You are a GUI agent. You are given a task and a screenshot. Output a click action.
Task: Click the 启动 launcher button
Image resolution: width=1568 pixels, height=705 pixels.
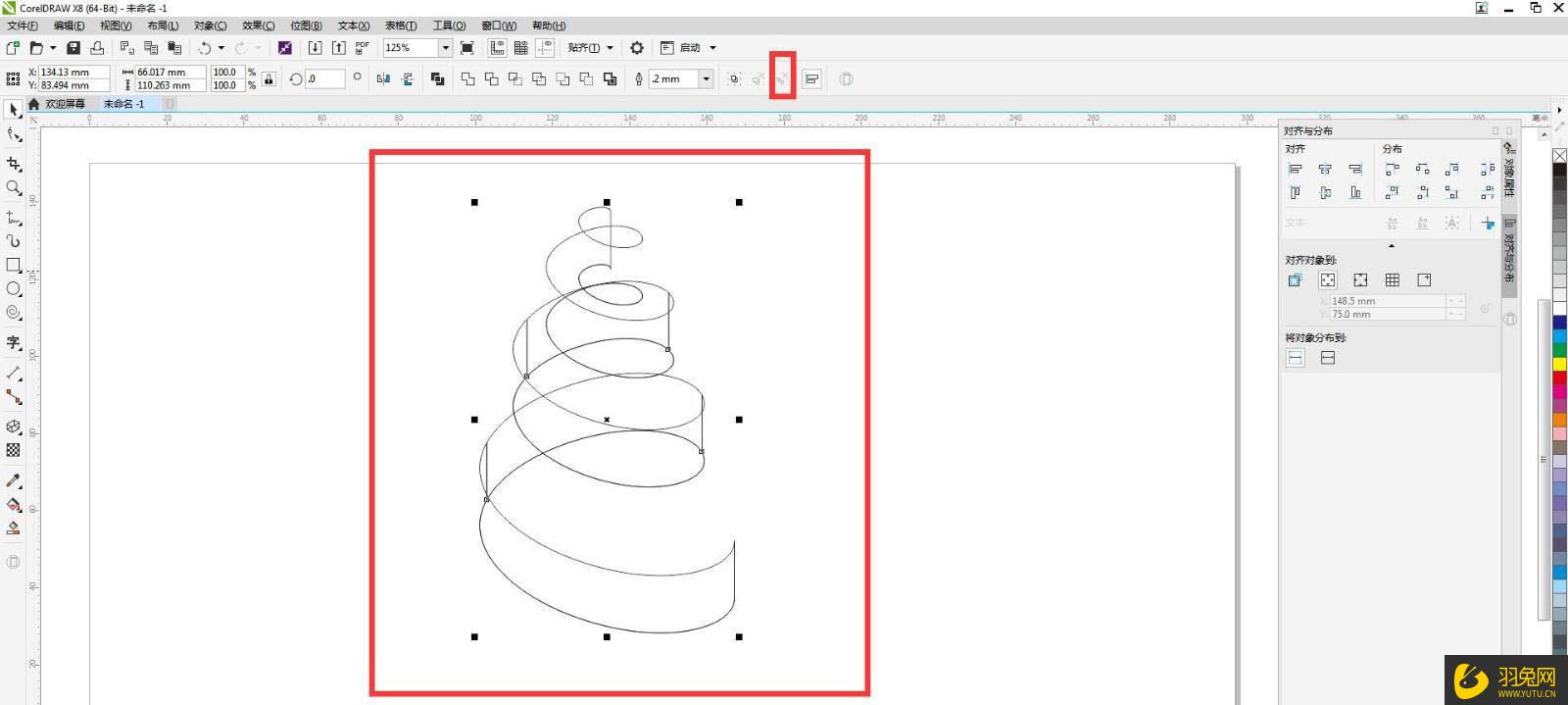click(690, 48)
